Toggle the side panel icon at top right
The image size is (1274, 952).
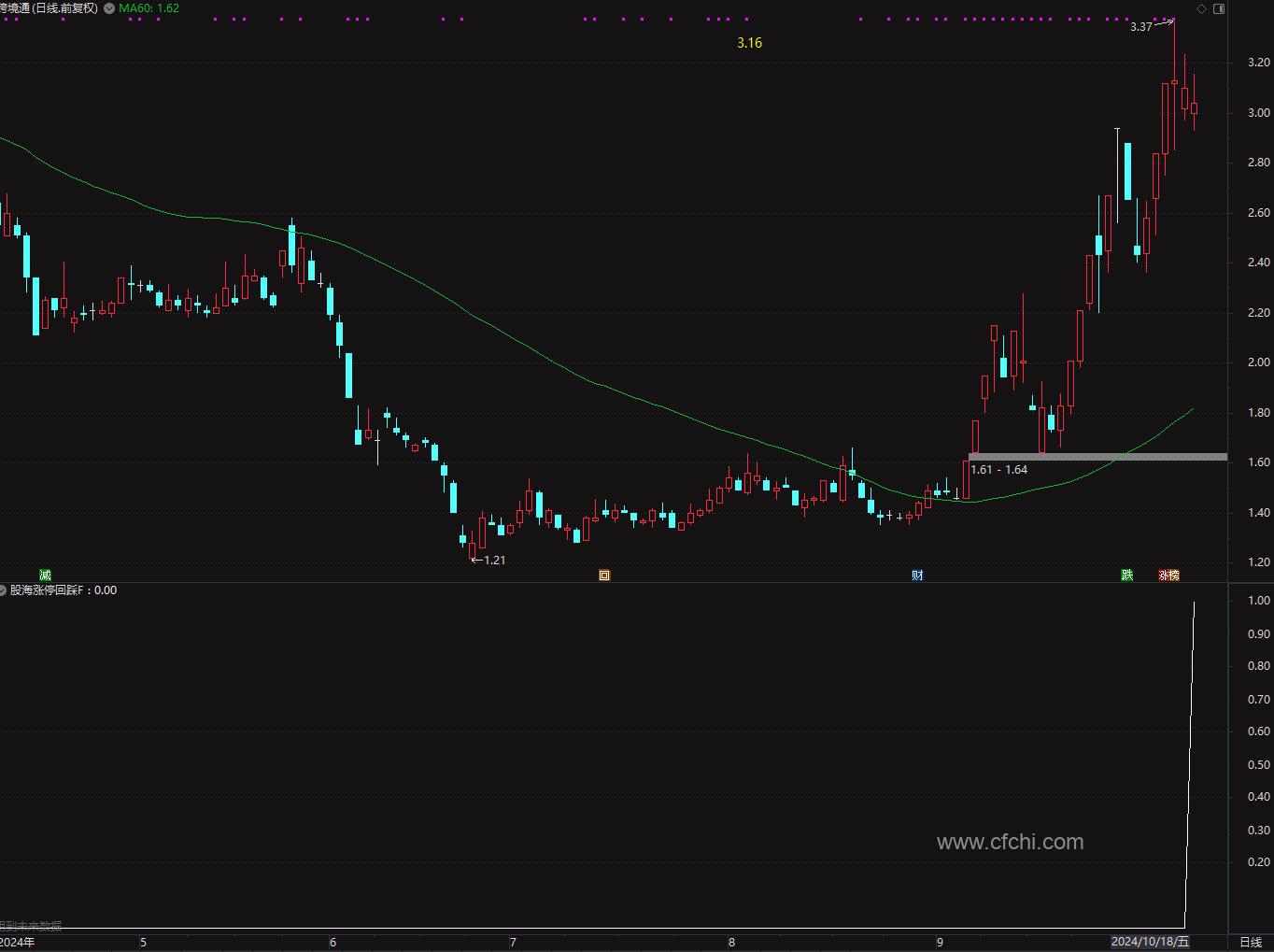[1218, 8]
